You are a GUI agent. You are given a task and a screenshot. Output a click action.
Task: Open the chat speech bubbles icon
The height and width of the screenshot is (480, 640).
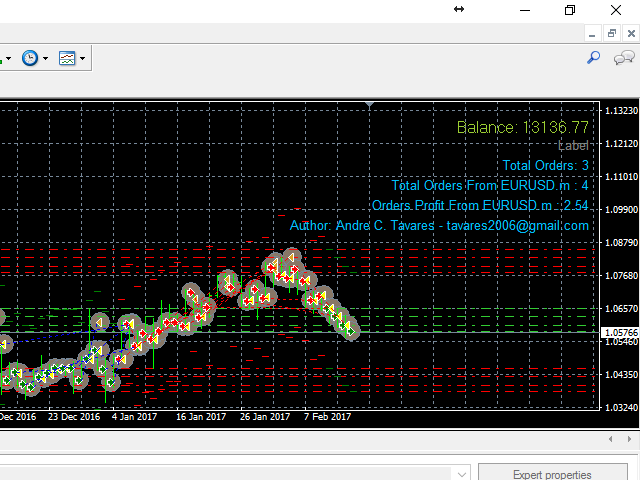pos(624,59)
